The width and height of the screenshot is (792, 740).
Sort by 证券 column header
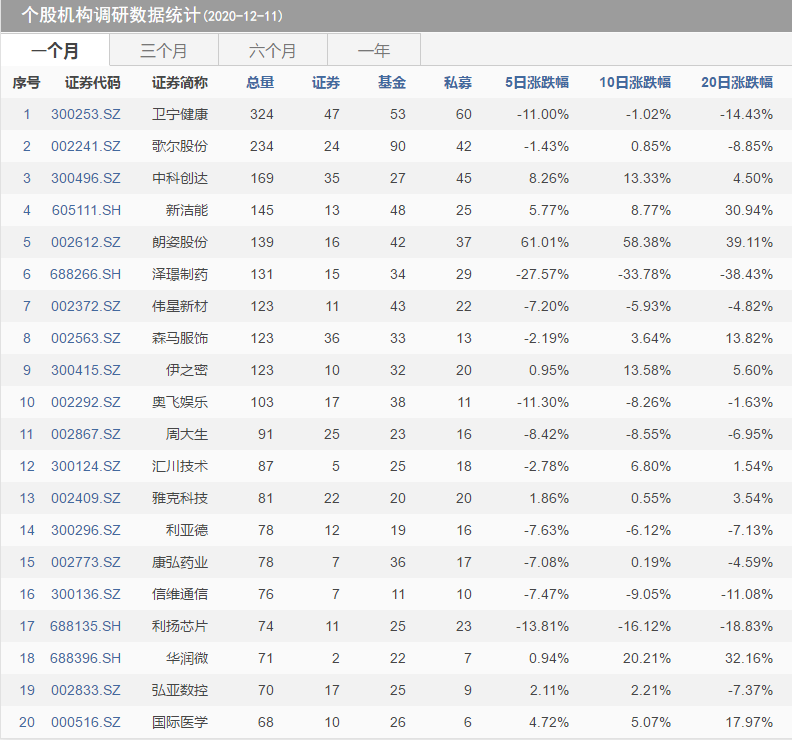coord(326,82)
